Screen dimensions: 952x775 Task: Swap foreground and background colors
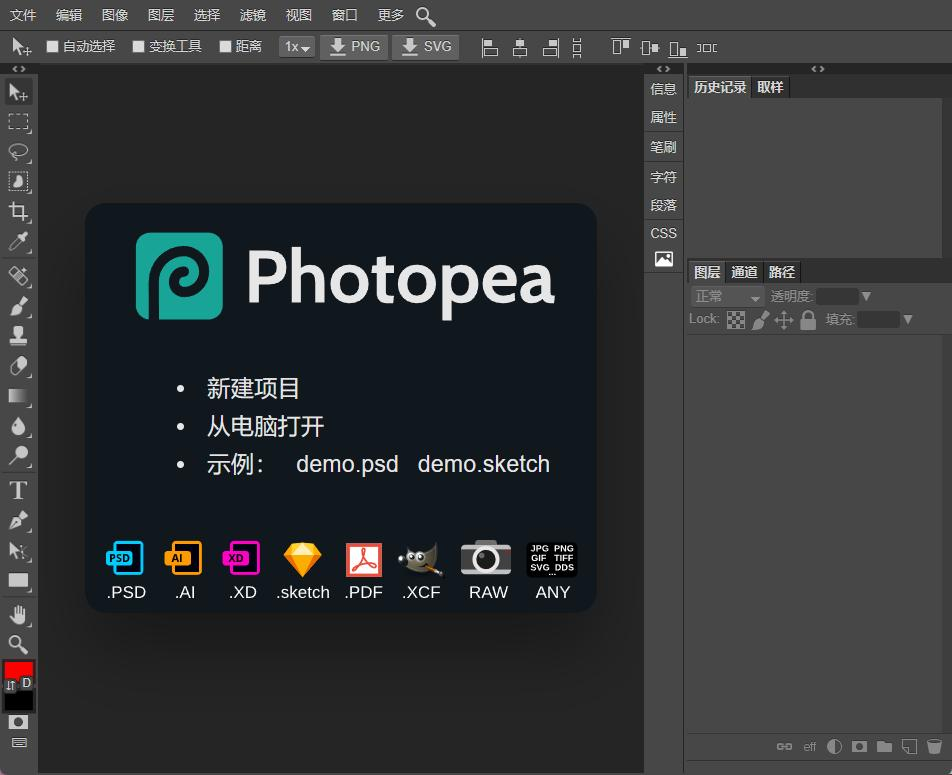(x=10, y=686)
